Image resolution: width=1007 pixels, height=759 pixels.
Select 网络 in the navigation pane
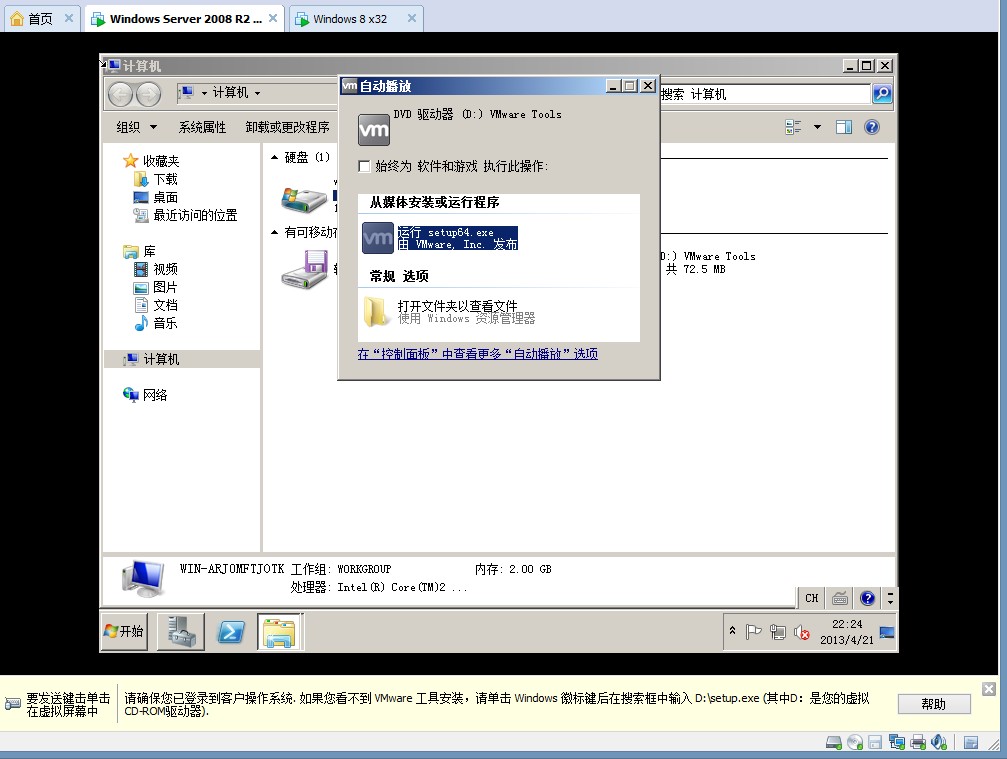[145, 395]
